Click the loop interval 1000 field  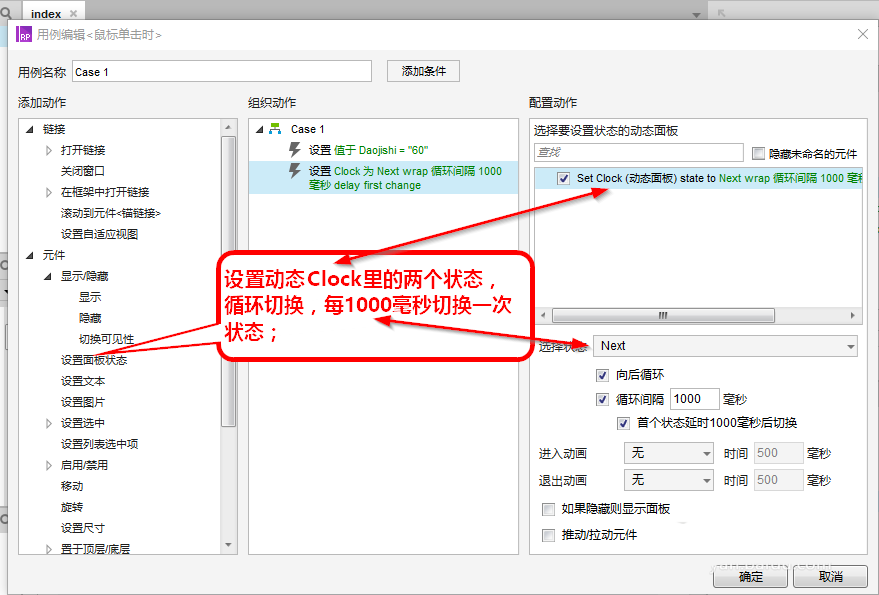tap(695, 399)
